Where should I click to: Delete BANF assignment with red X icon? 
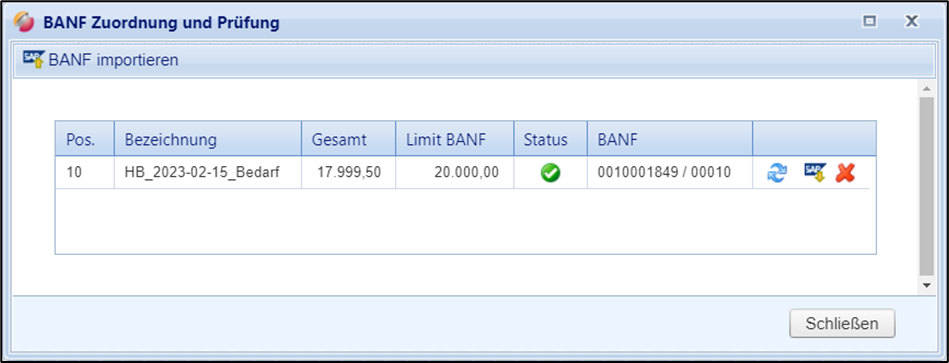click(845, 173)
